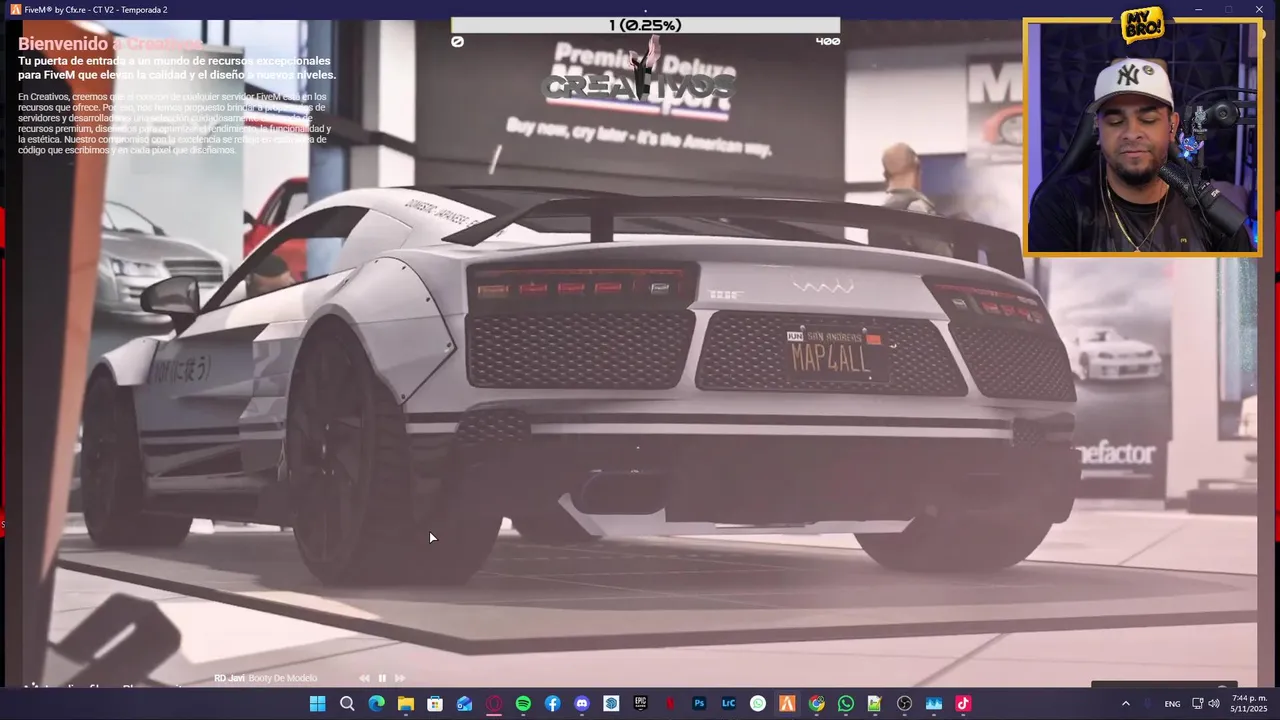Open the network status tray icon
The width and height of the screenshot is (1280, 720).
(x=1197, y=704)
